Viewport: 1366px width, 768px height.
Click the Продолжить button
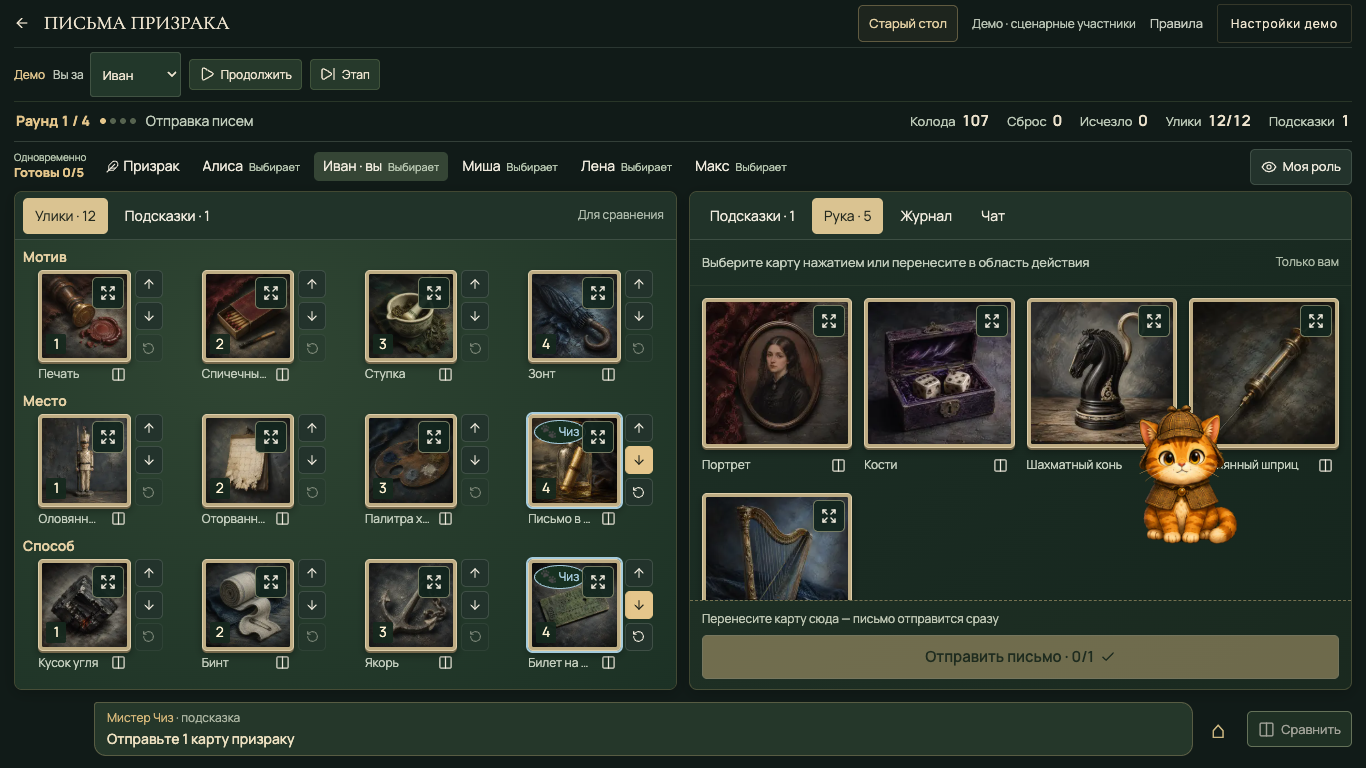pyautogui.click(x=245, y=75)
